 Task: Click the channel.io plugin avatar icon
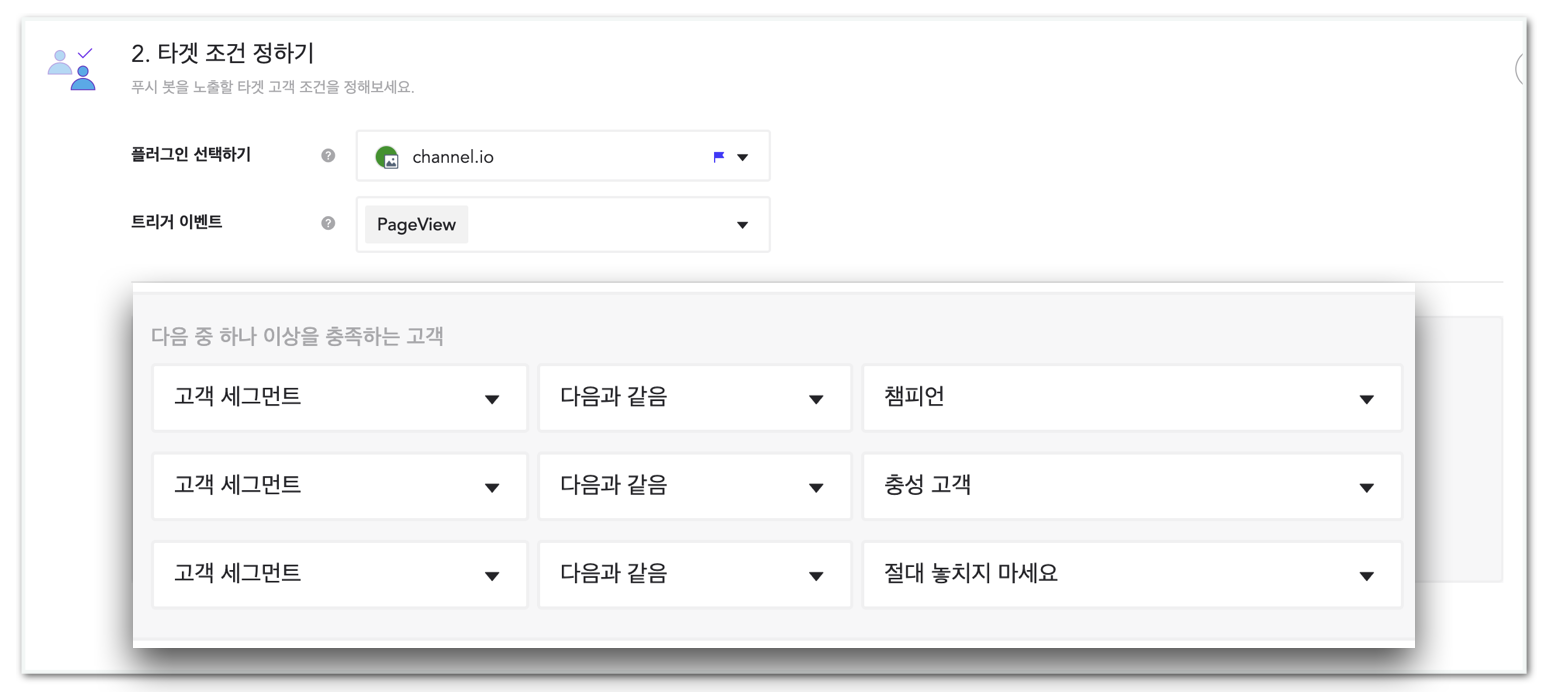[x=387, y=157]
